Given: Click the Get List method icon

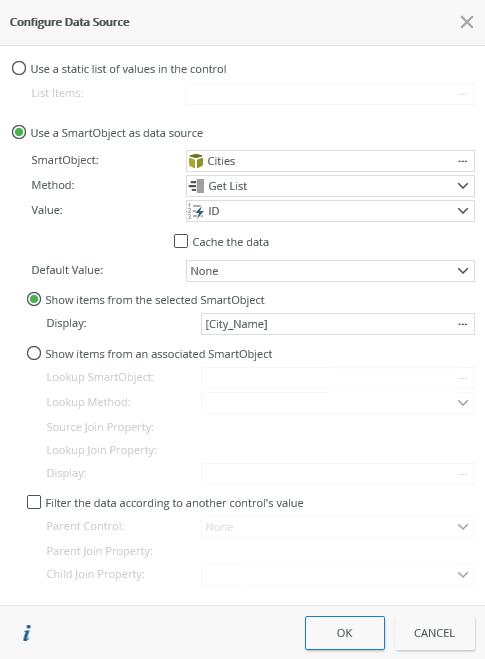Looking at the screenshot, I should click(196, 186).
